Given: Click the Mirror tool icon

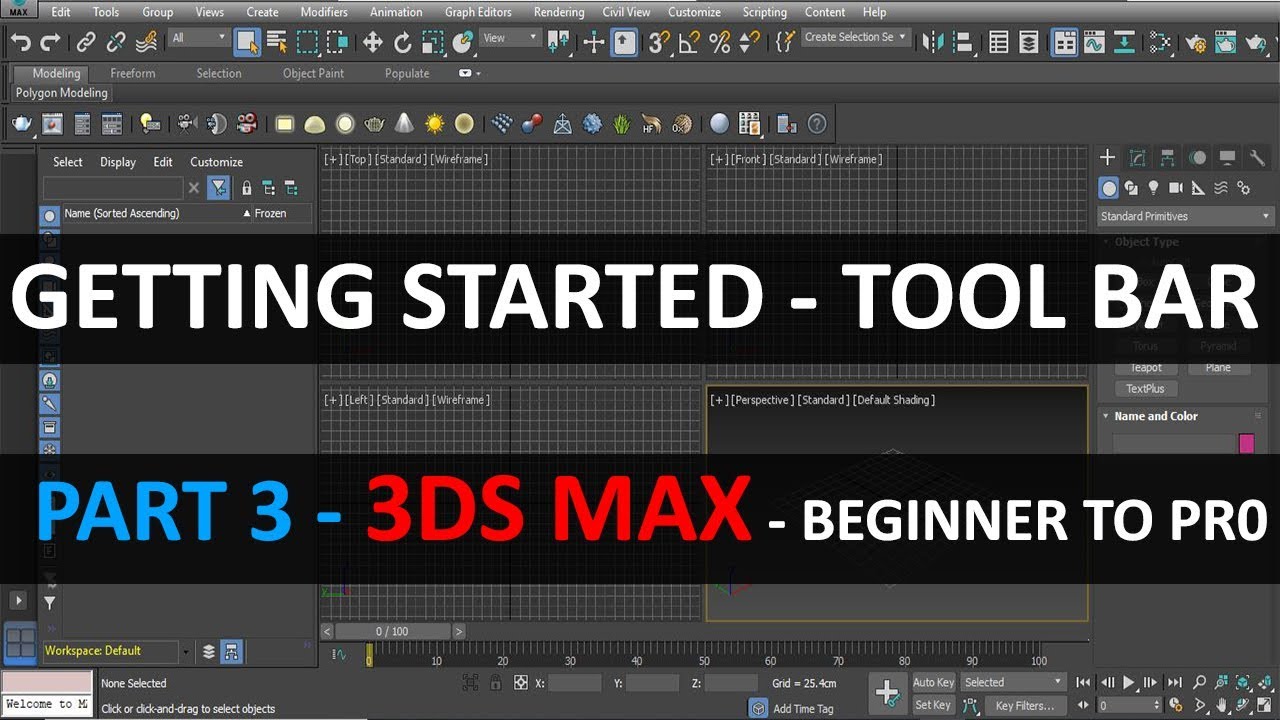Looking at the screenshot, I should (933, 42).
